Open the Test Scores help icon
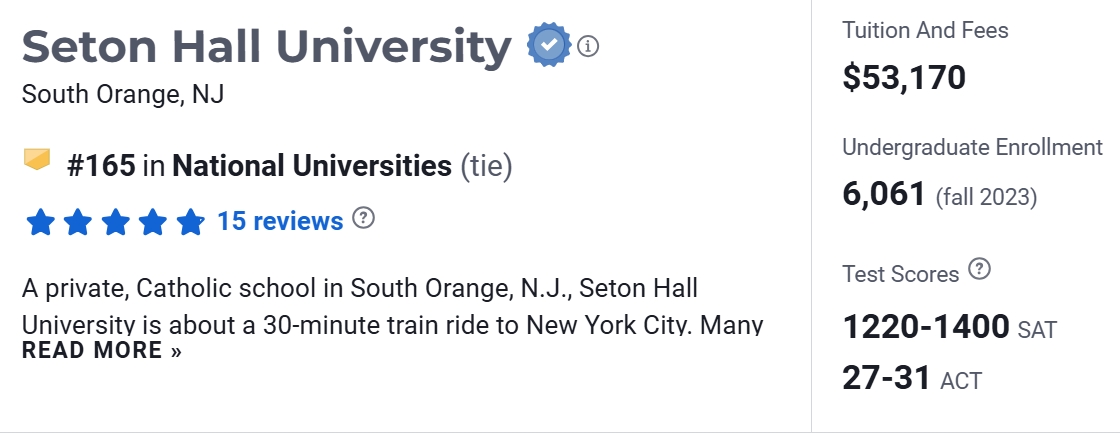Viewport: 1120px width, 436px height. click(x=980, y=269)
